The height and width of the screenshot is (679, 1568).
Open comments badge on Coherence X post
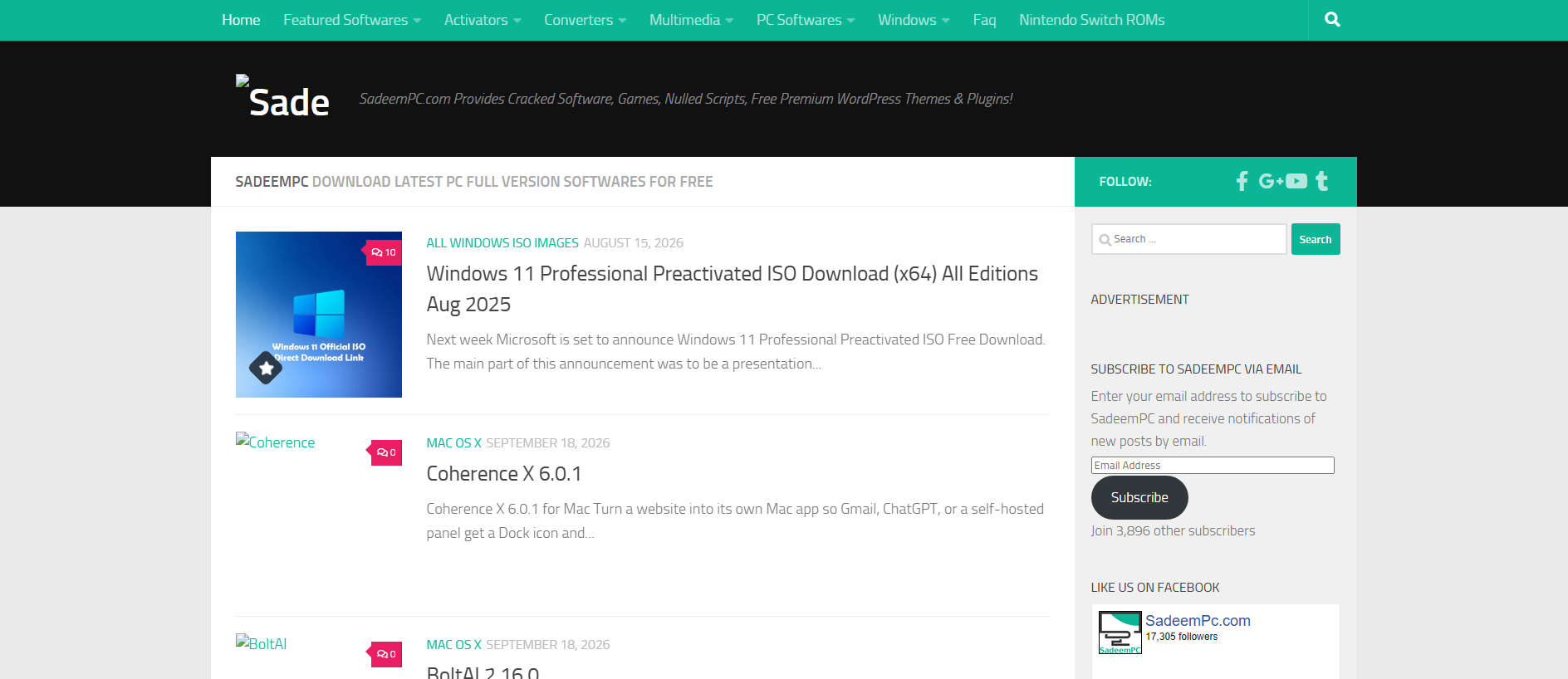[386, 452]
